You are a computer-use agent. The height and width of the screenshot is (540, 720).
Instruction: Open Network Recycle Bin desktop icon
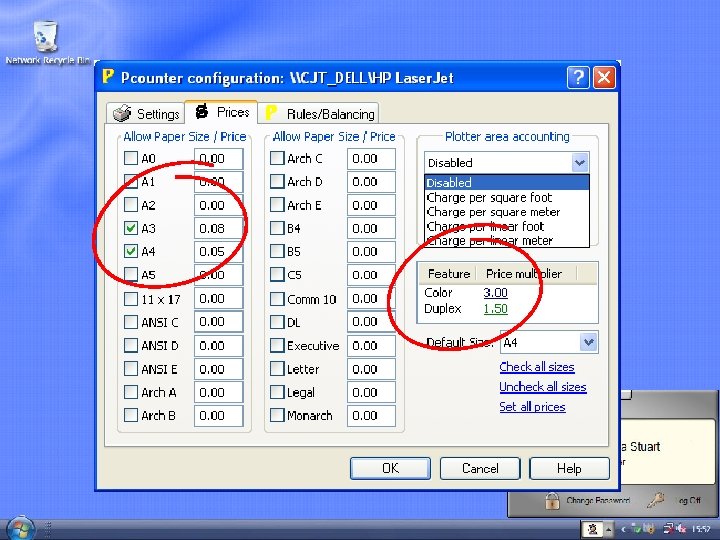point(46,42)
